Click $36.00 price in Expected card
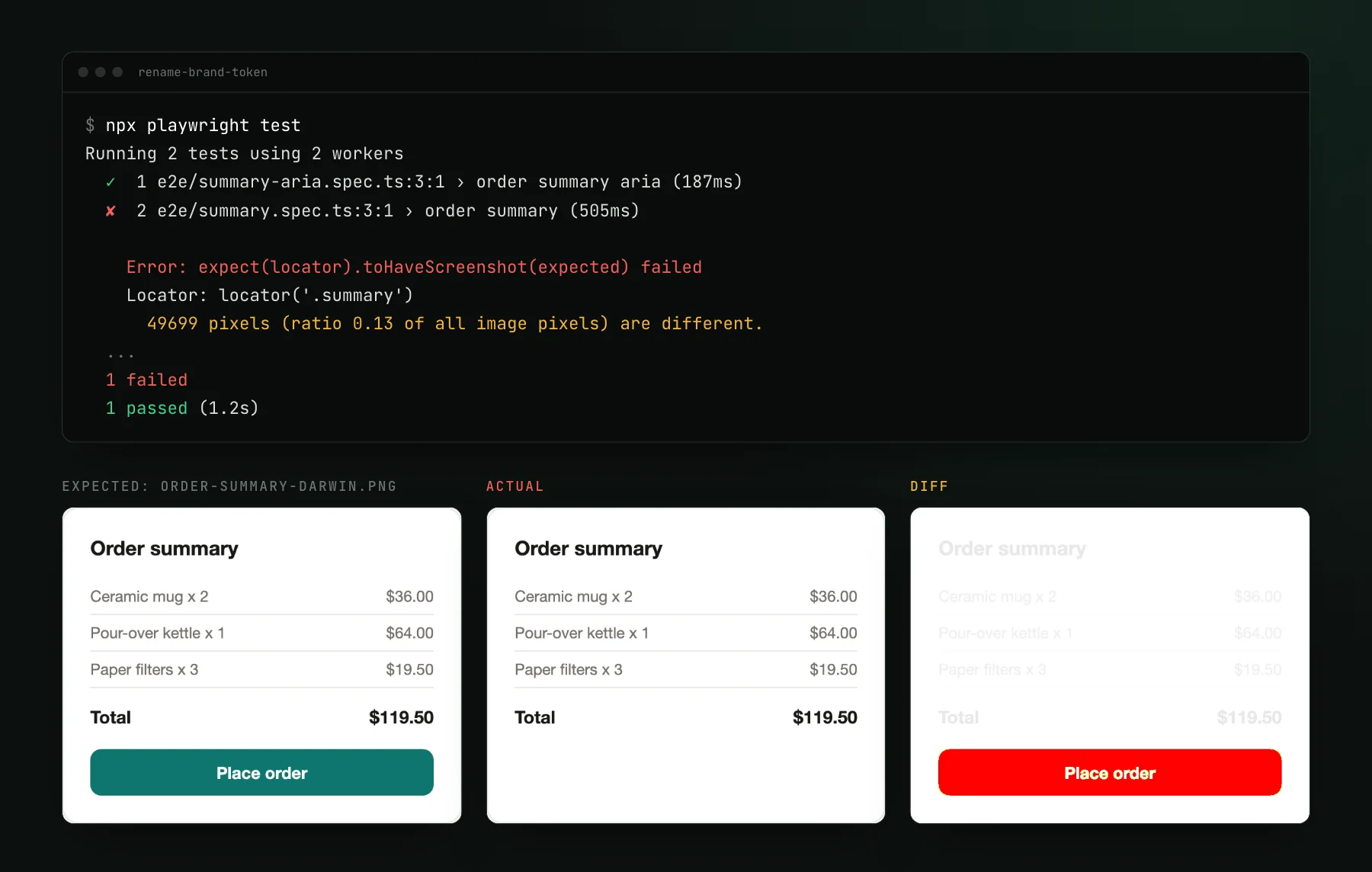1372x872 pixels. pos(409,597)
